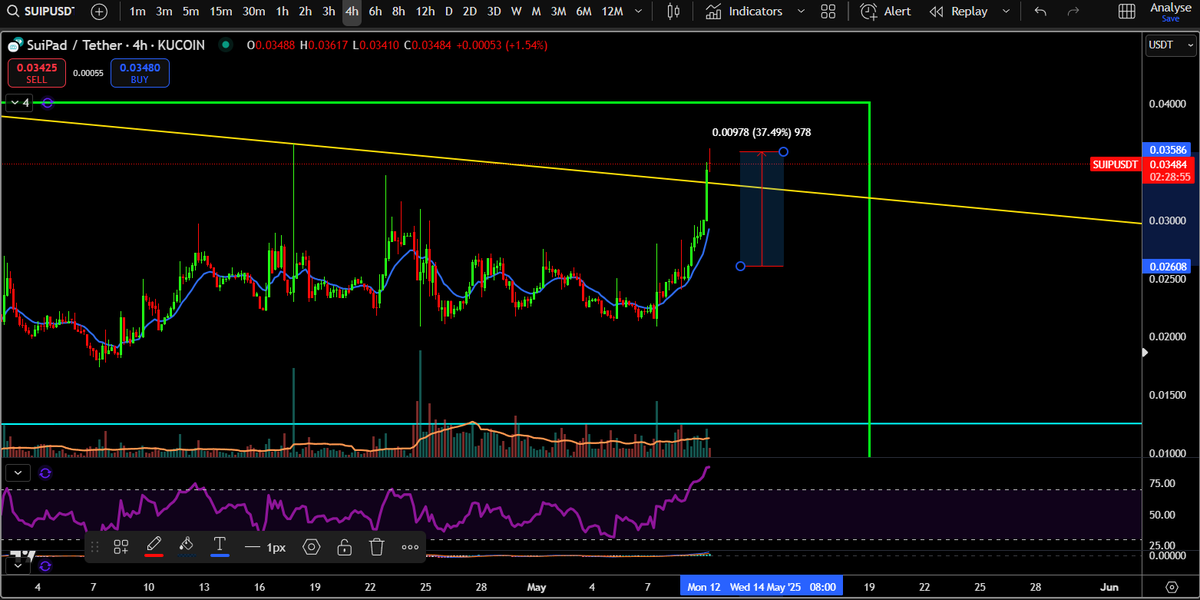Open the background fill bucket color

(186, 547)
